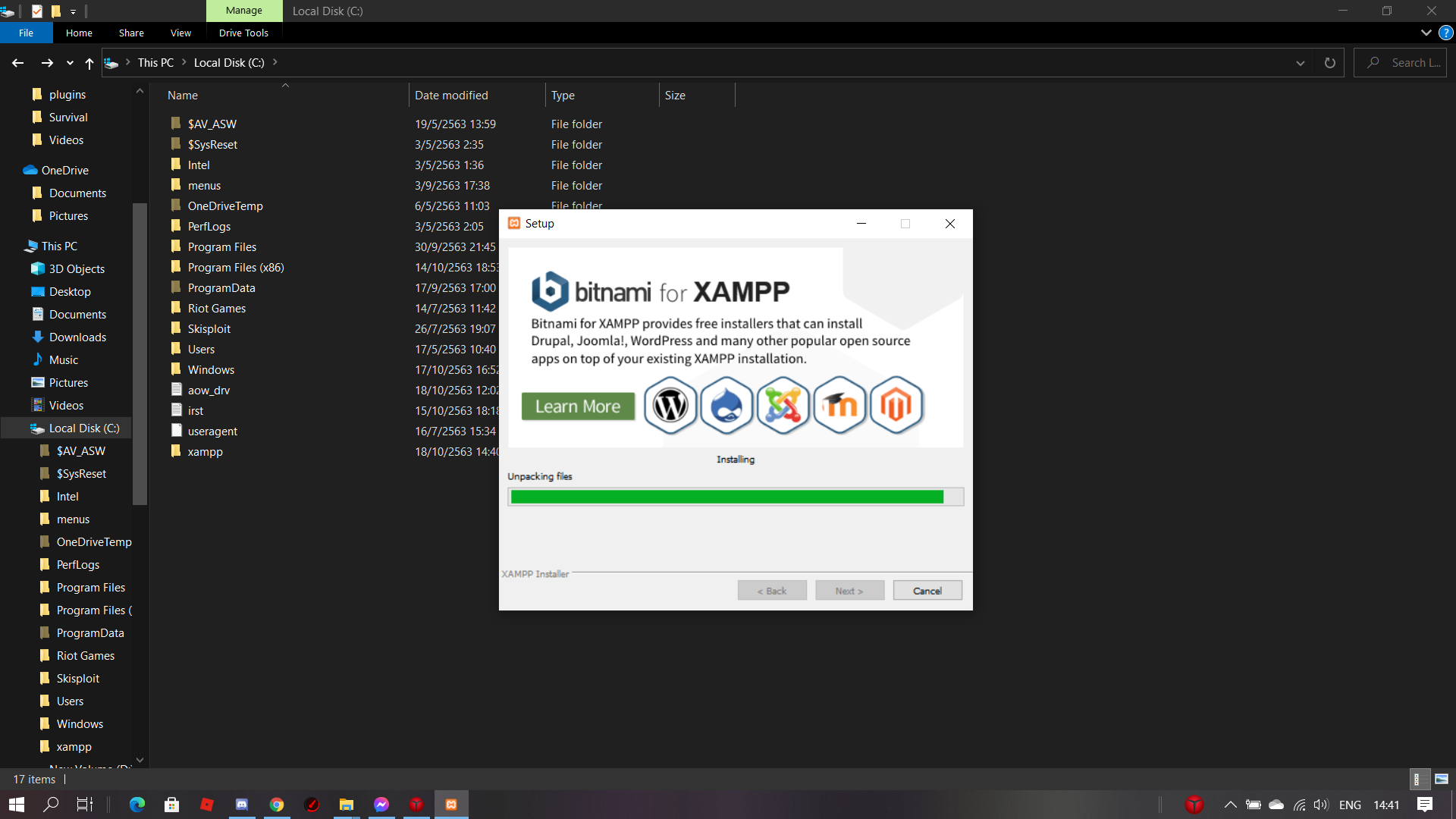Open Discord from the taskbar
This screenshot has width=1456, height=819.
tap(242, 805)
